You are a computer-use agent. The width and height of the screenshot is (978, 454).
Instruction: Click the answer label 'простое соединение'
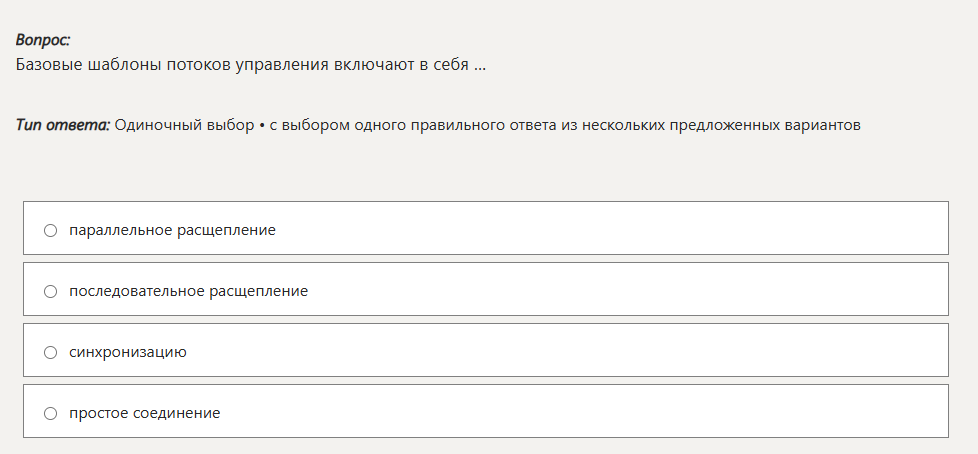coord(144,413)
